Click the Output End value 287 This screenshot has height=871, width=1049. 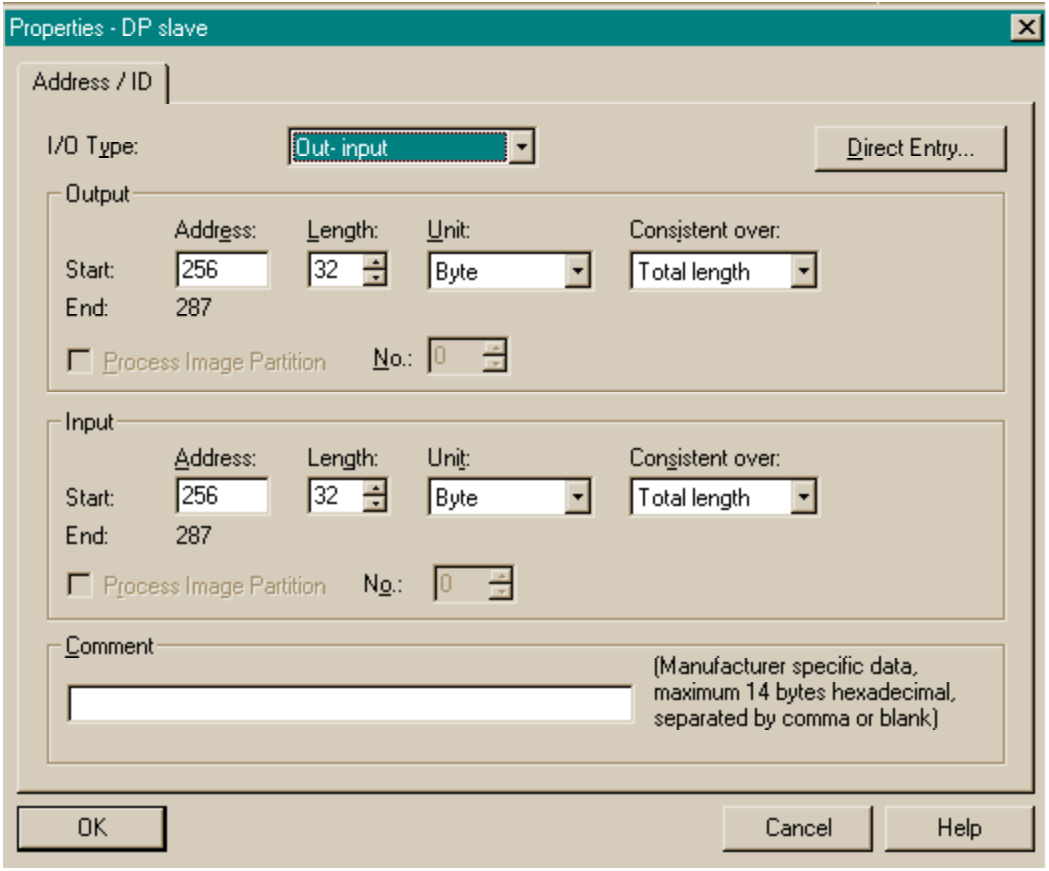pyautogui.click(x=193, y=308)
